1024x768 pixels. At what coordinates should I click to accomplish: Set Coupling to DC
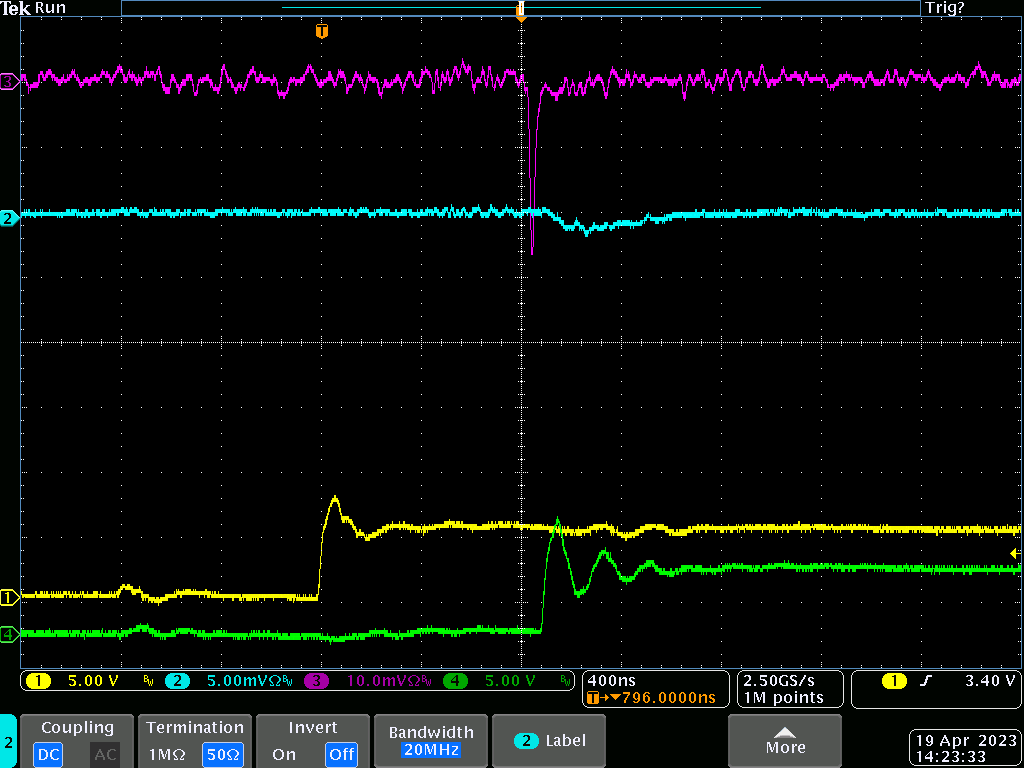49,755
